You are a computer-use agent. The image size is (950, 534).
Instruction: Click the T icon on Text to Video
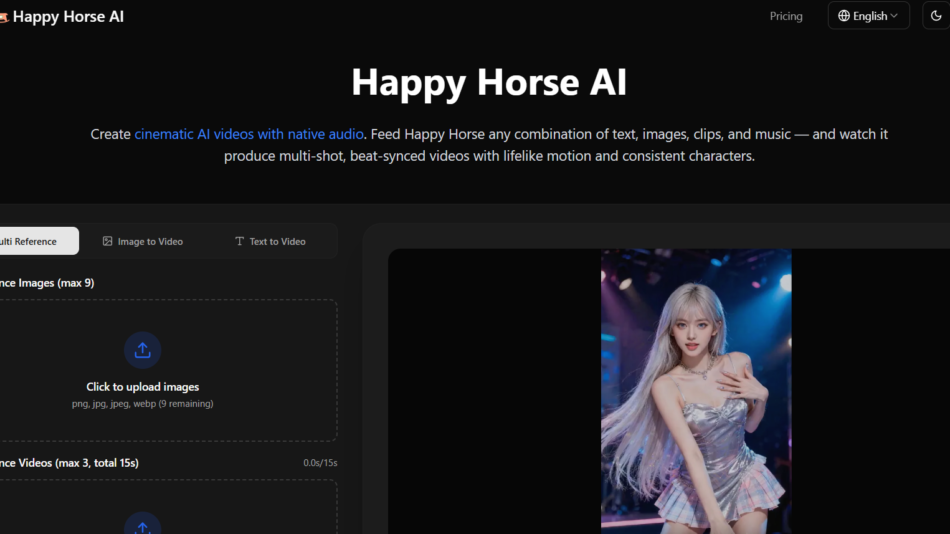pyautogui.click(x=239, y=241)
